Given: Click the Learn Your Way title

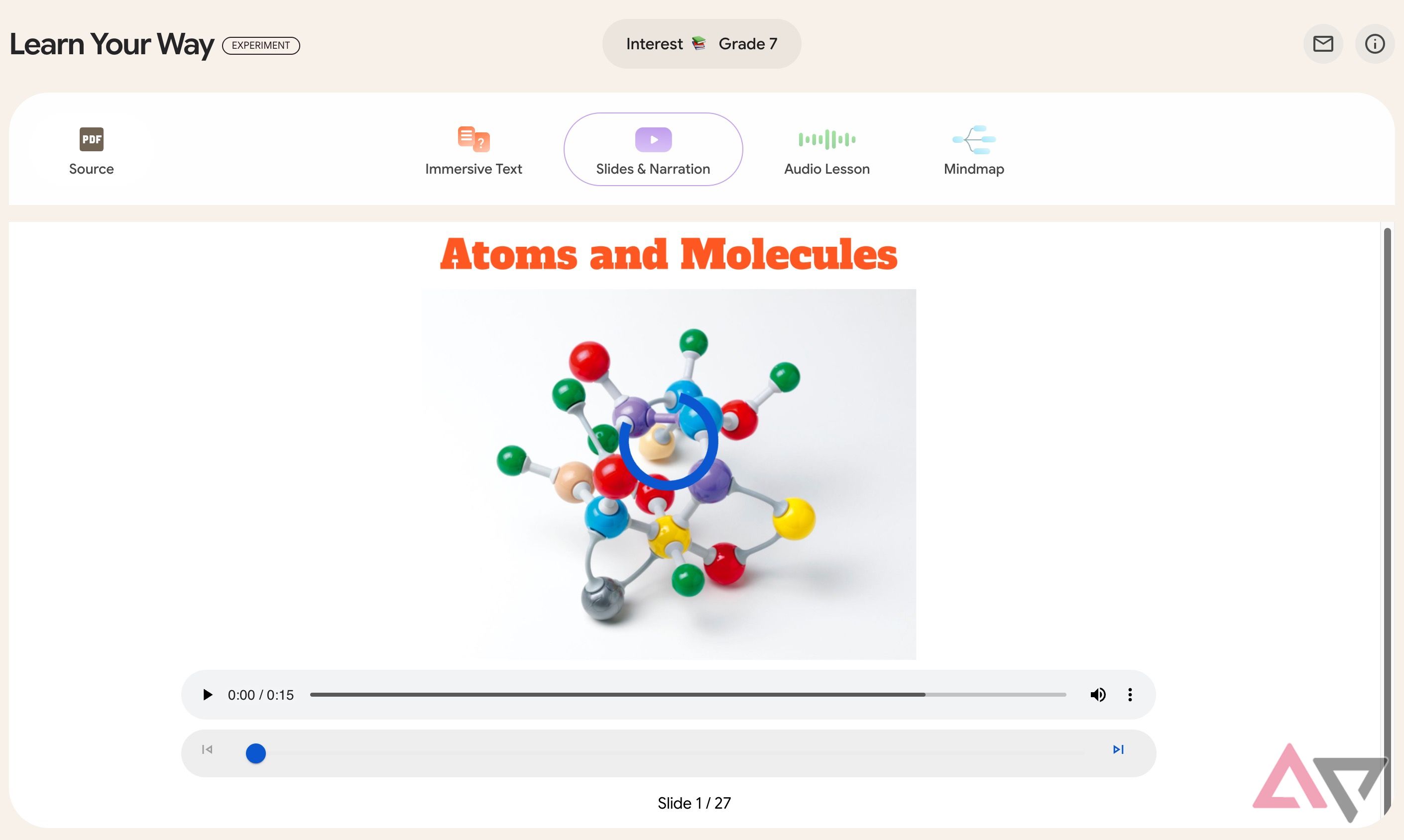Looking at the screenshot, I should 112,44.
